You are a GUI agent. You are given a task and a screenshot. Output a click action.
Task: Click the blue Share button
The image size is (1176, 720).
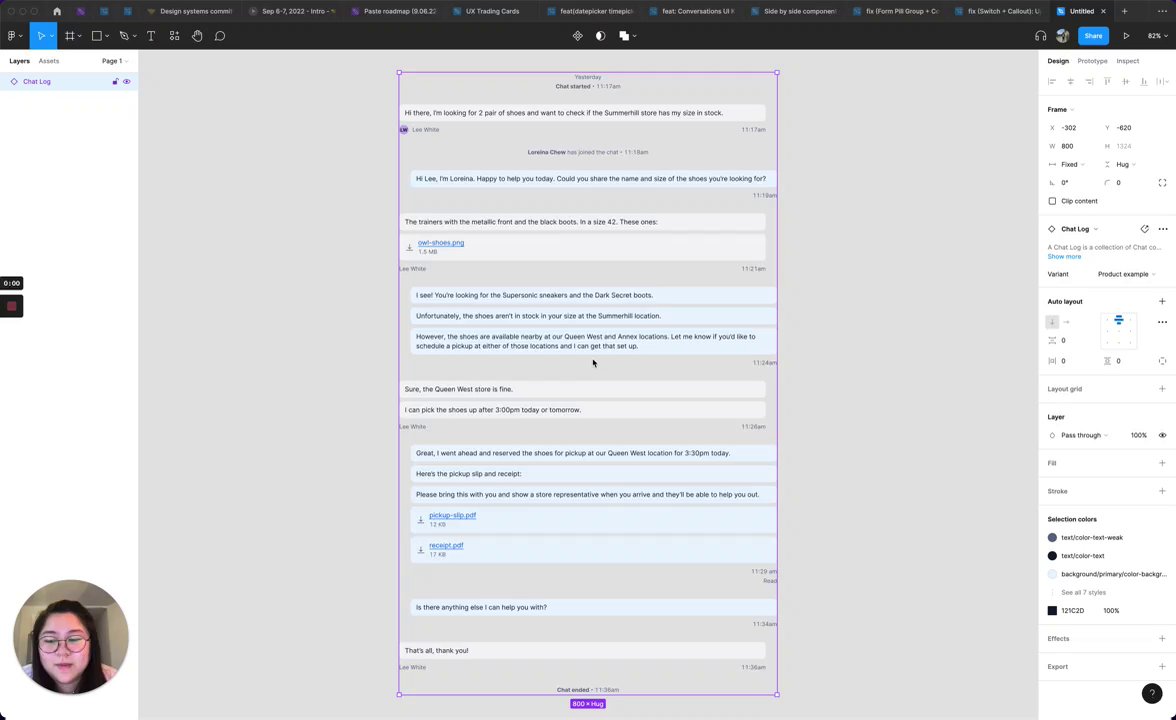click(1093, 35)
